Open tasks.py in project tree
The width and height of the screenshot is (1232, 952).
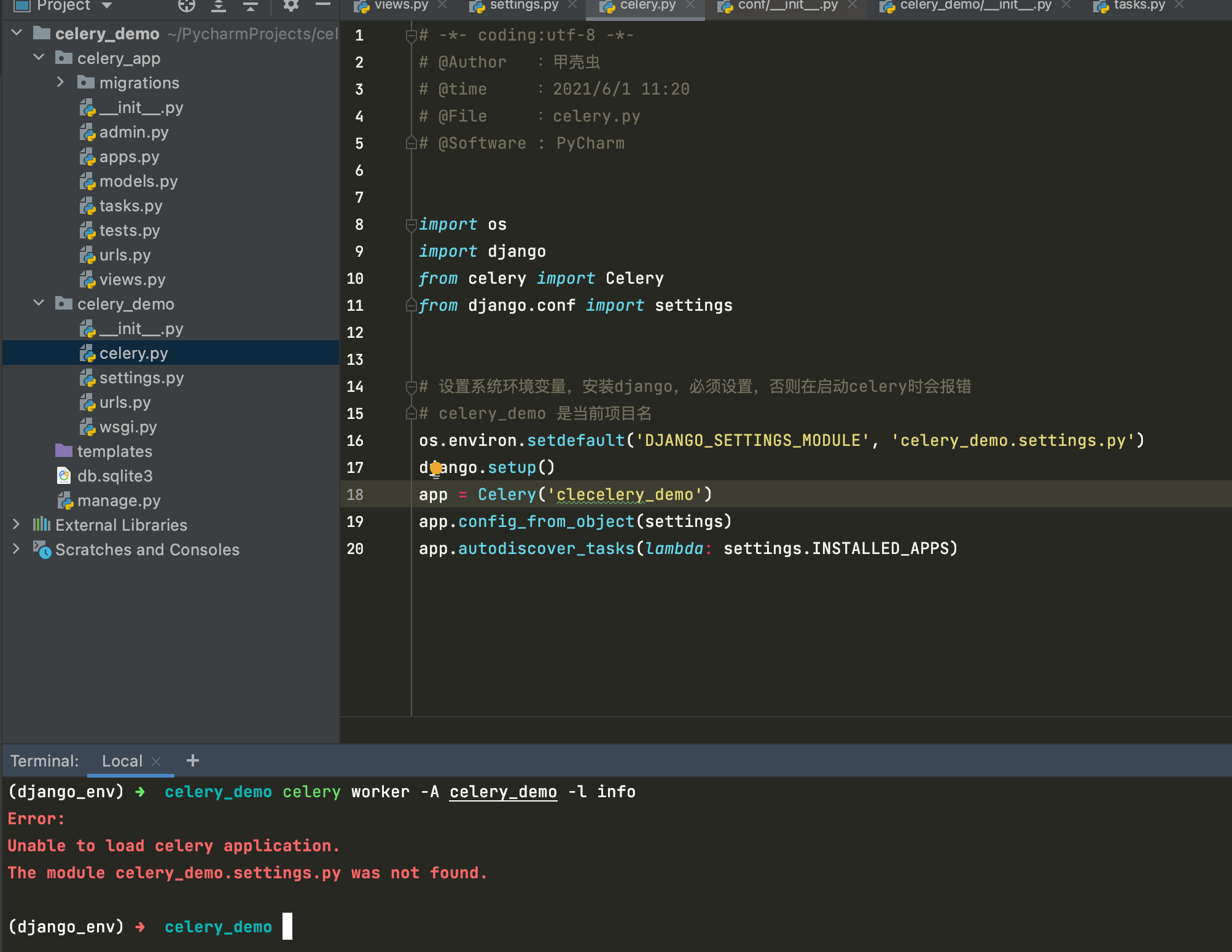pos(130,206)
